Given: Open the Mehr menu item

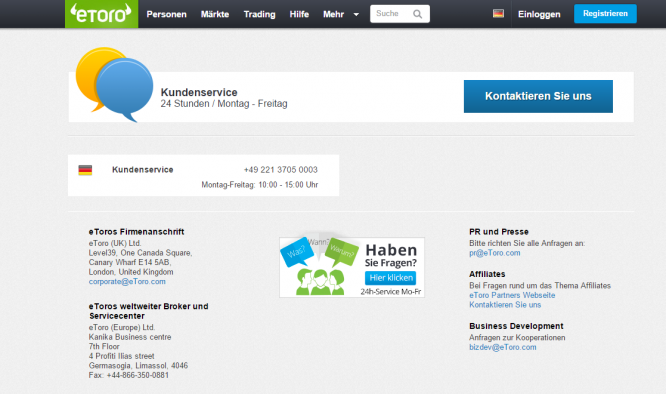Looking at the screenshot, I should pos(333,14).
